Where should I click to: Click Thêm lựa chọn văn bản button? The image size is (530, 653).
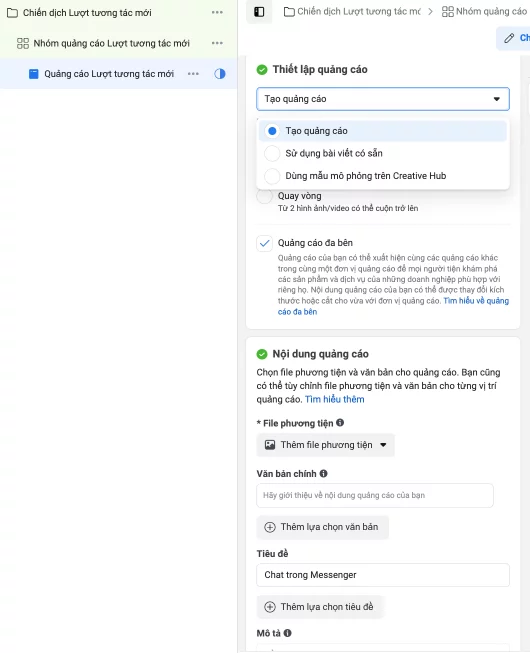tap(323, 527)
